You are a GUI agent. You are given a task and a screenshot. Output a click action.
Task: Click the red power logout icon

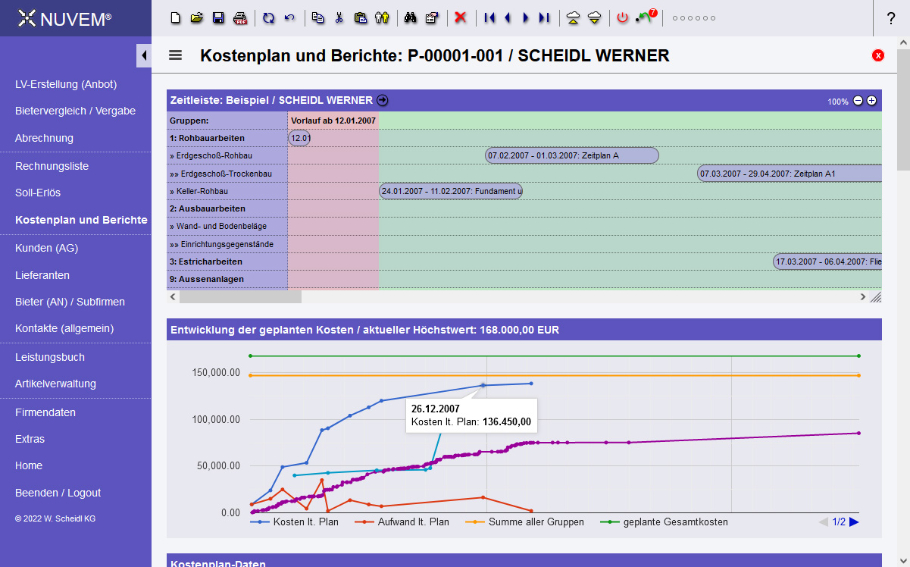tap(622, 18)
